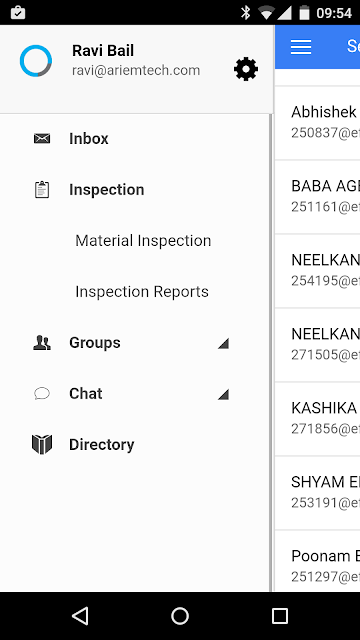Tap the Android recent apps square
The width and height of the screenshot is (360, 640).
[x=280, y=616]
